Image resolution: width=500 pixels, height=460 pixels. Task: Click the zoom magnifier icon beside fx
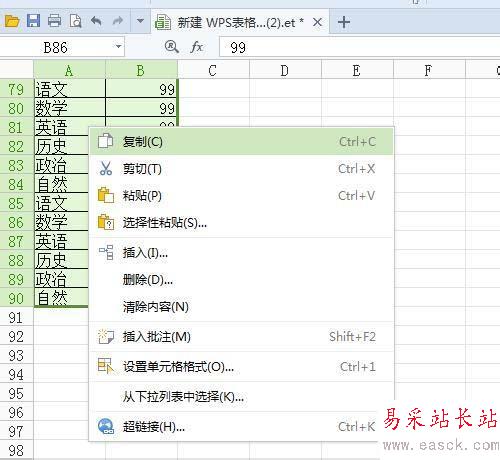tap(172, 47)
